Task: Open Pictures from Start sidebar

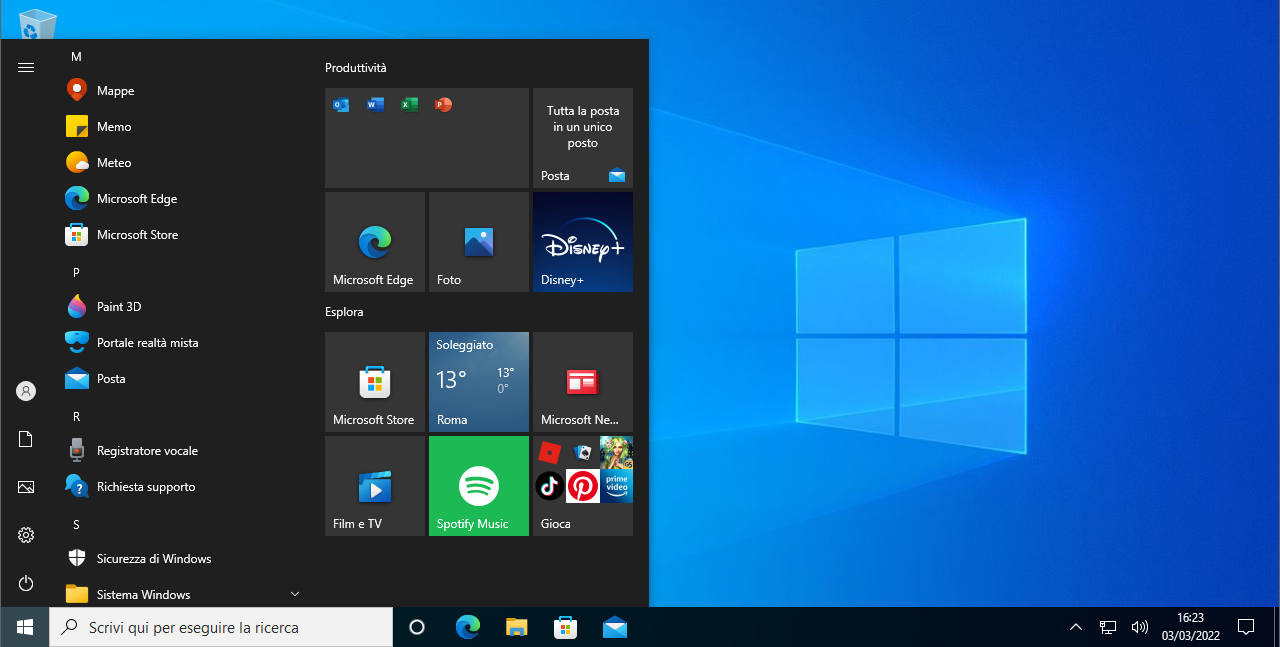Action: click(26, 487)
